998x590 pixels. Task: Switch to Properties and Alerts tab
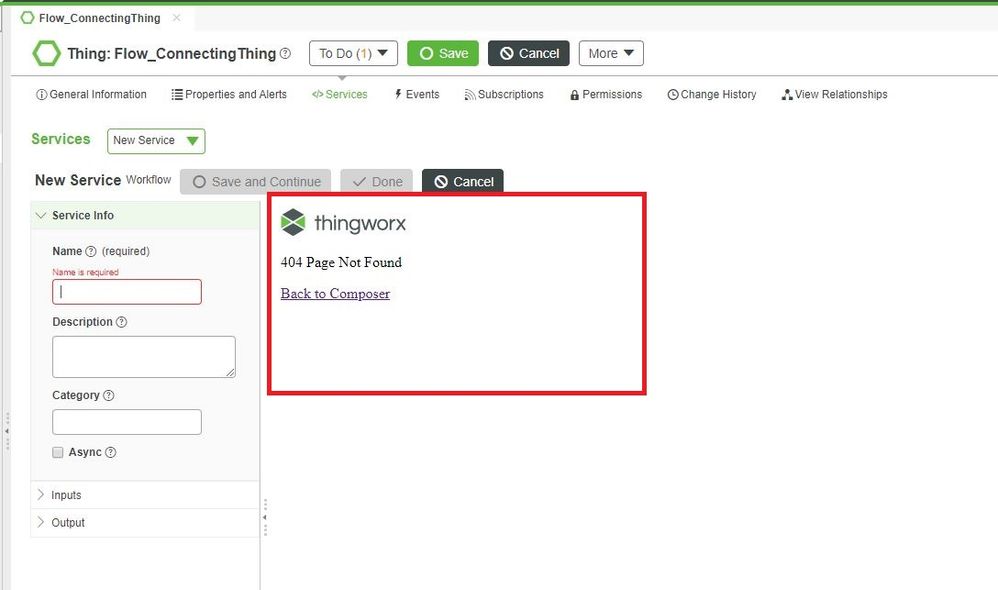(229, 94)
